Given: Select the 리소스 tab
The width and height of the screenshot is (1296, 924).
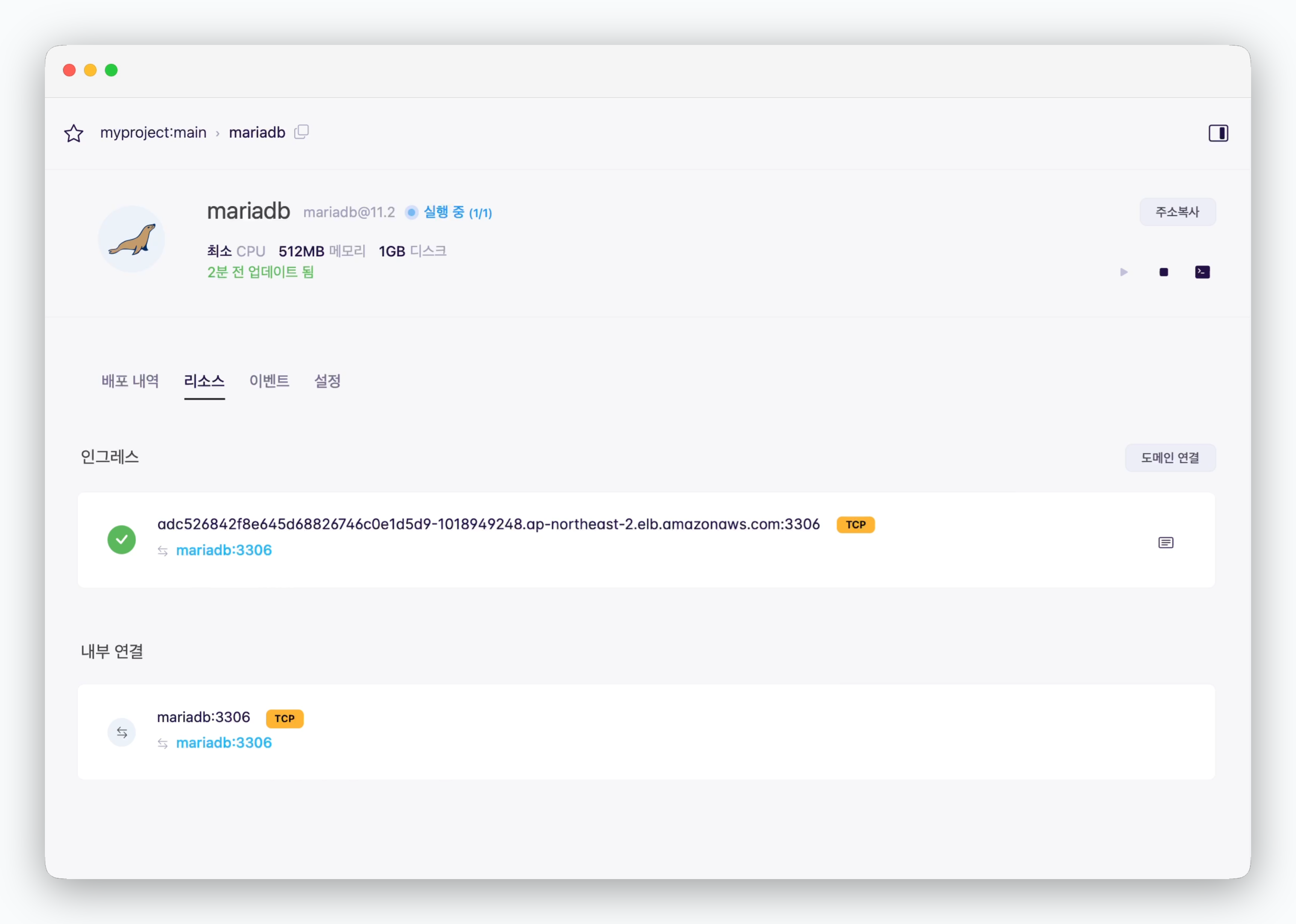Looking at the screenshot, I should [204, 381].
